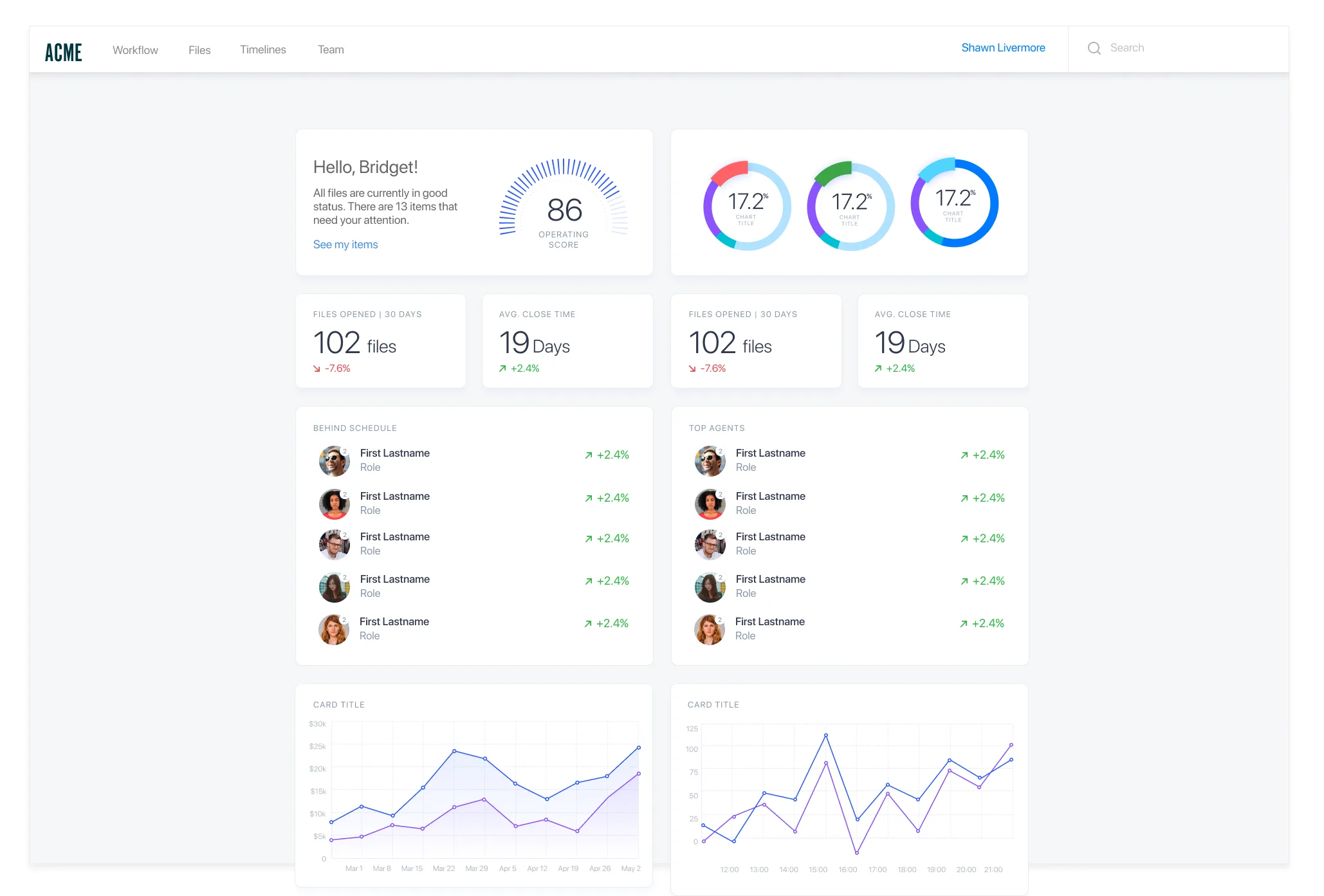Select the donut chart with green segment
Image resolution: width=1324 pixels, height=896 pixels.
click(x=850, y=205)
